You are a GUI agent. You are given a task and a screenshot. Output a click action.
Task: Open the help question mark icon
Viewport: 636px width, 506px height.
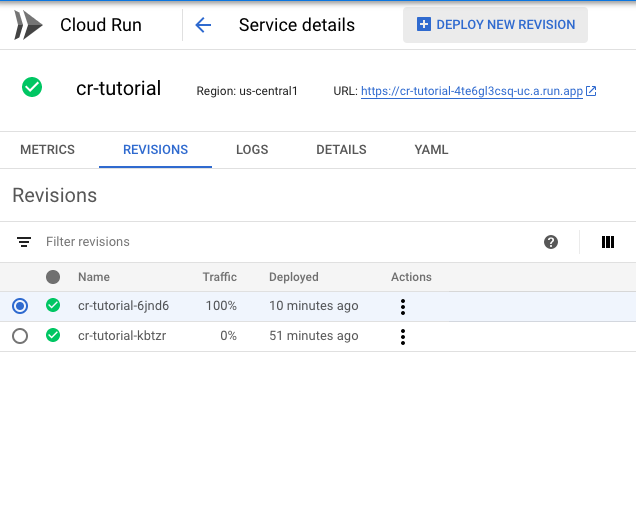click(551, 242)
